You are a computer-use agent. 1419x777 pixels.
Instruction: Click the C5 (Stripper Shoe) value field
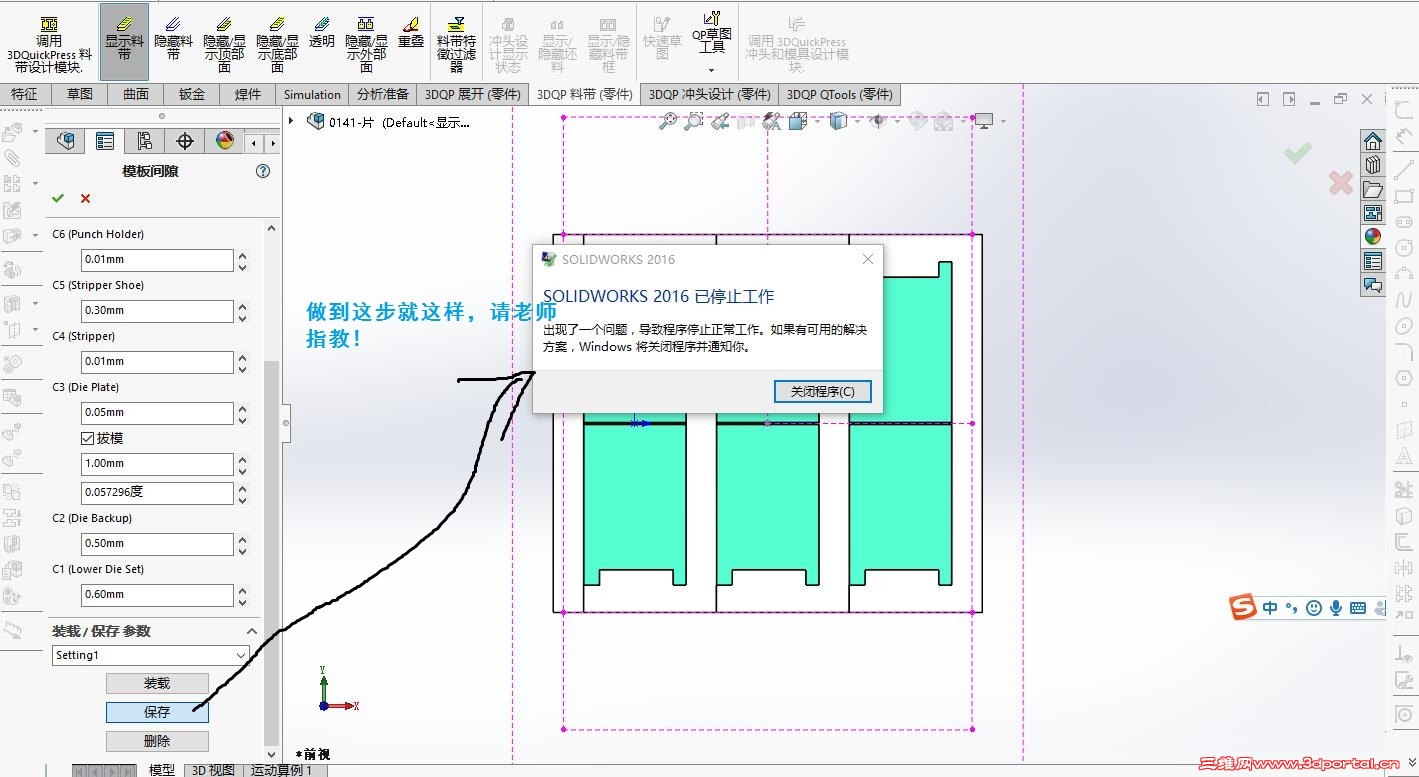pos(158,311)
